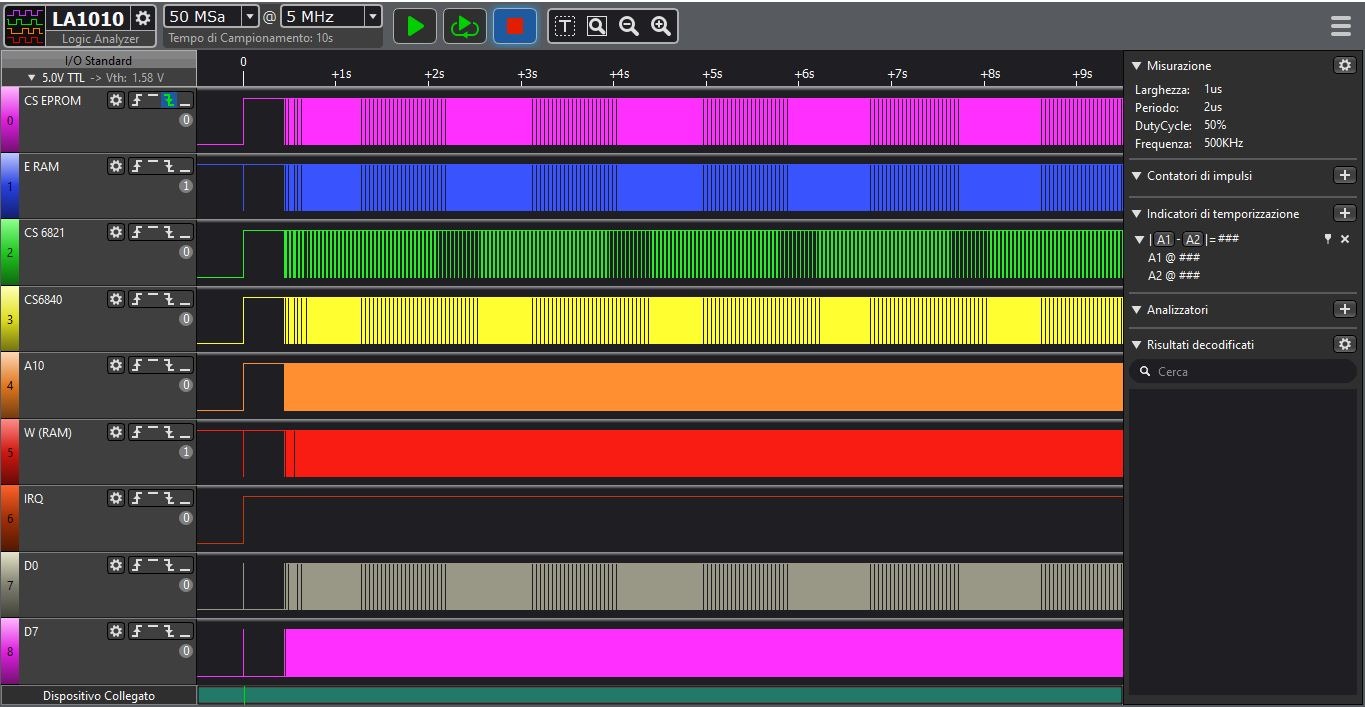Open IRQ channel settings gear
The image size is (1365, 707).
pyautogui.click(x=116, y=498)
